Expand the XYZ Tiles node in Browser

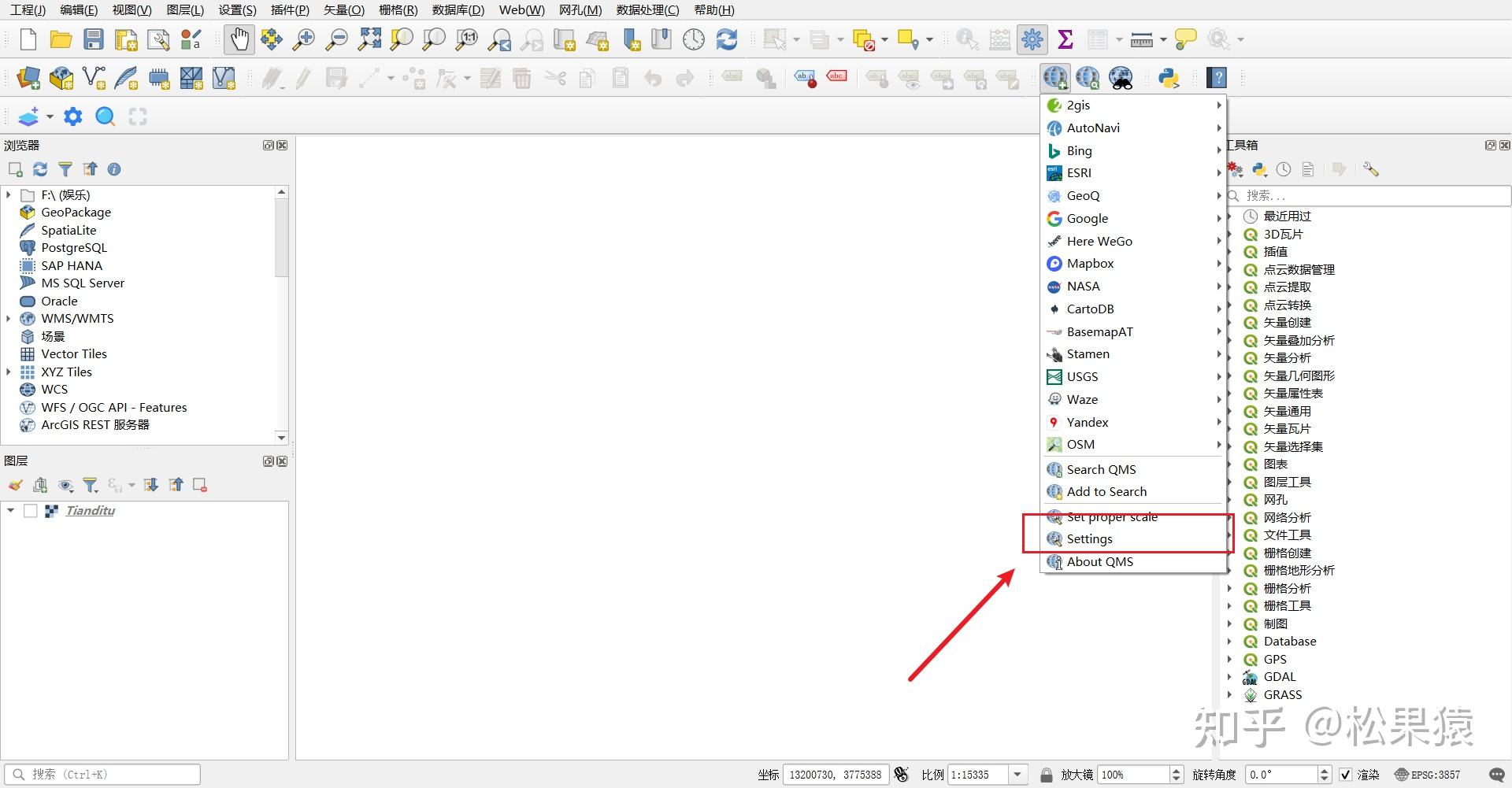9,372
